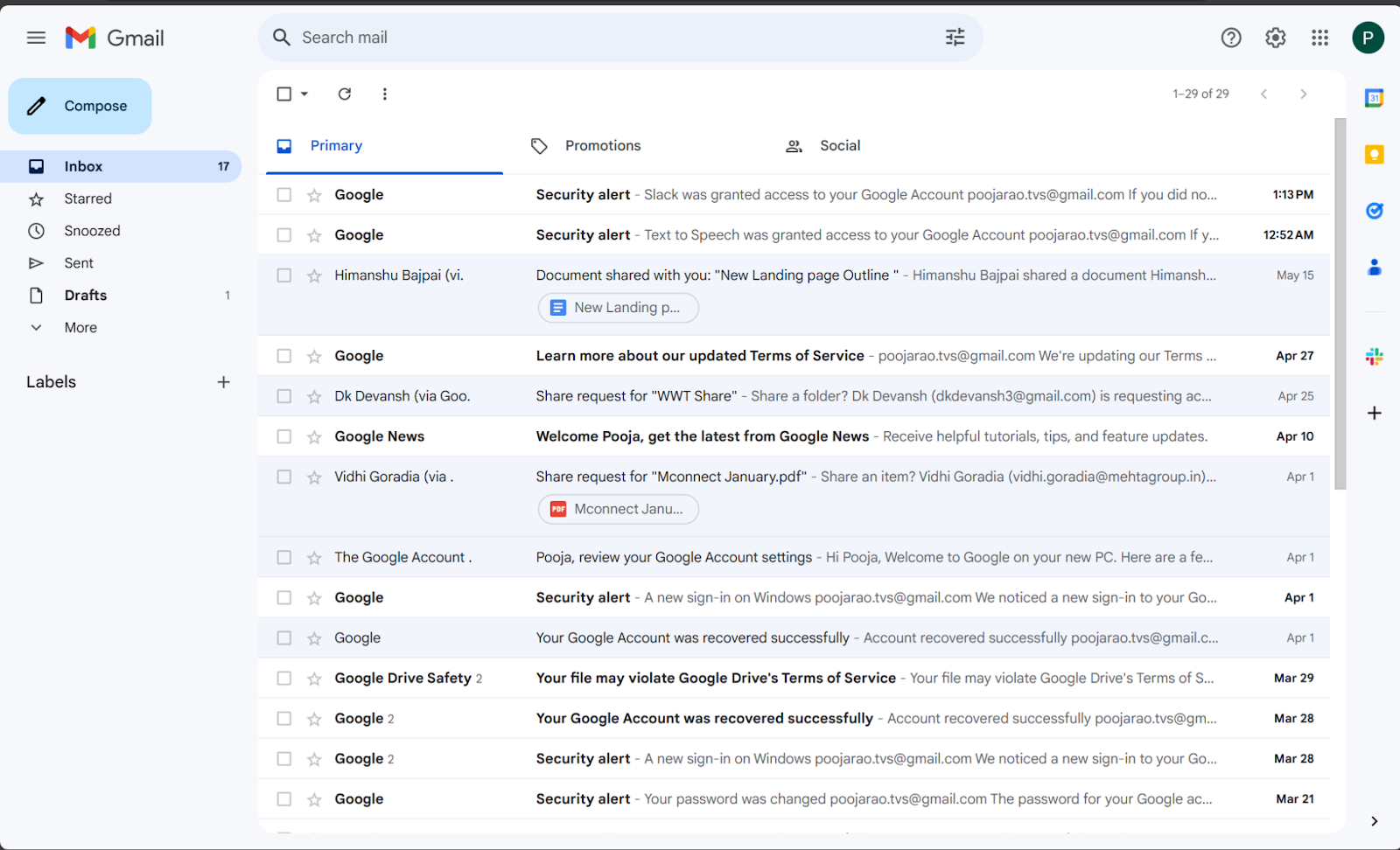Expand the More sidebar section
Viewport: 1400px width, 850px height.
(x=80, y=328)
